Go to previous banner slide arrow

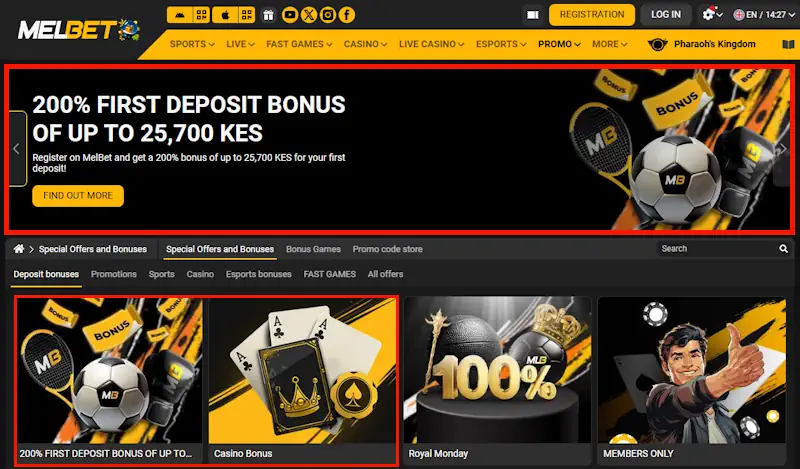(16, 149)
